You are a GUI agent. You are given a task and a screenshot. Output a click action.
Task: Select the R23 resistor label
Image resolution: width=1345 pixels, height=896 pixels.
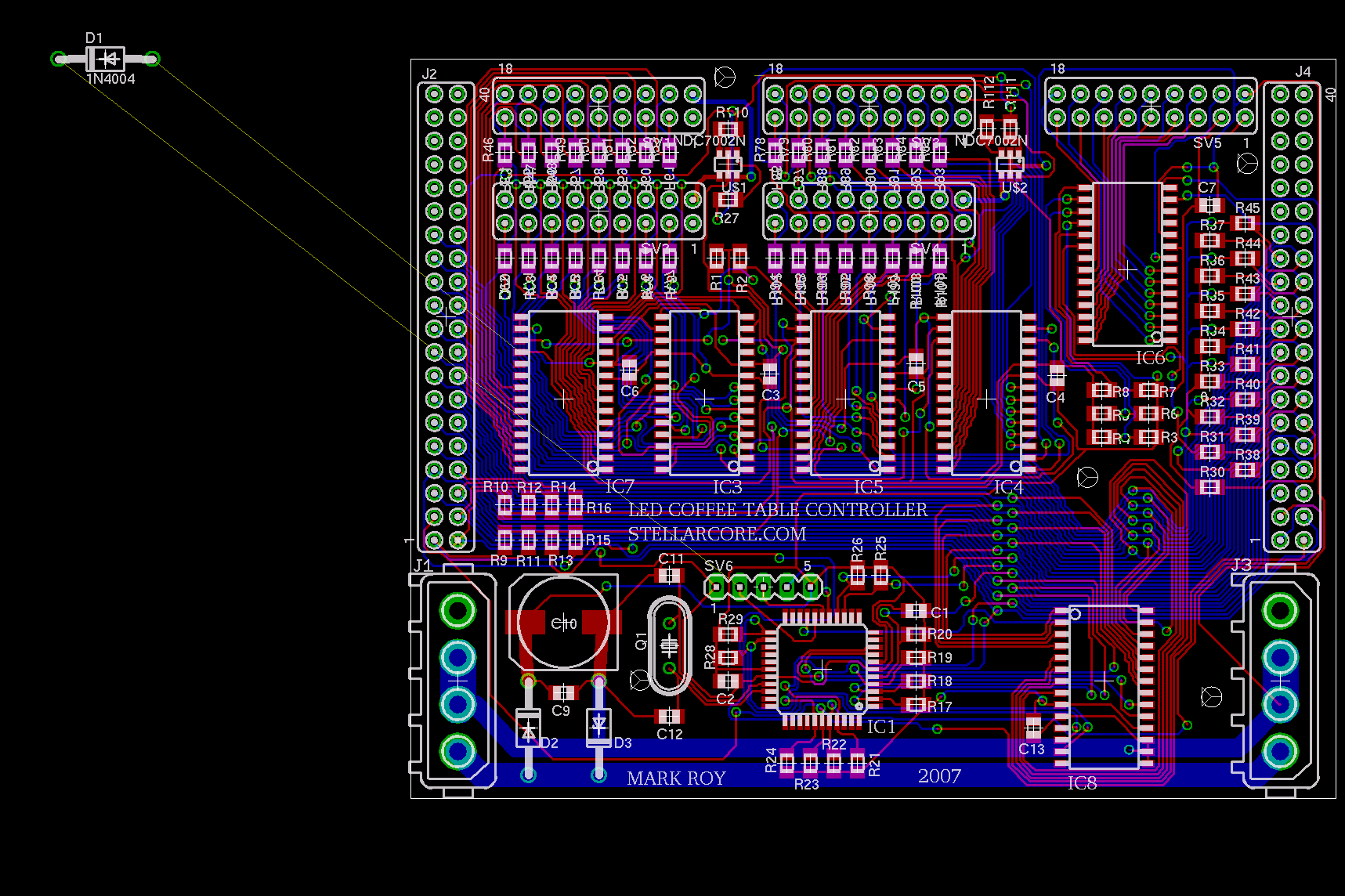807,785
